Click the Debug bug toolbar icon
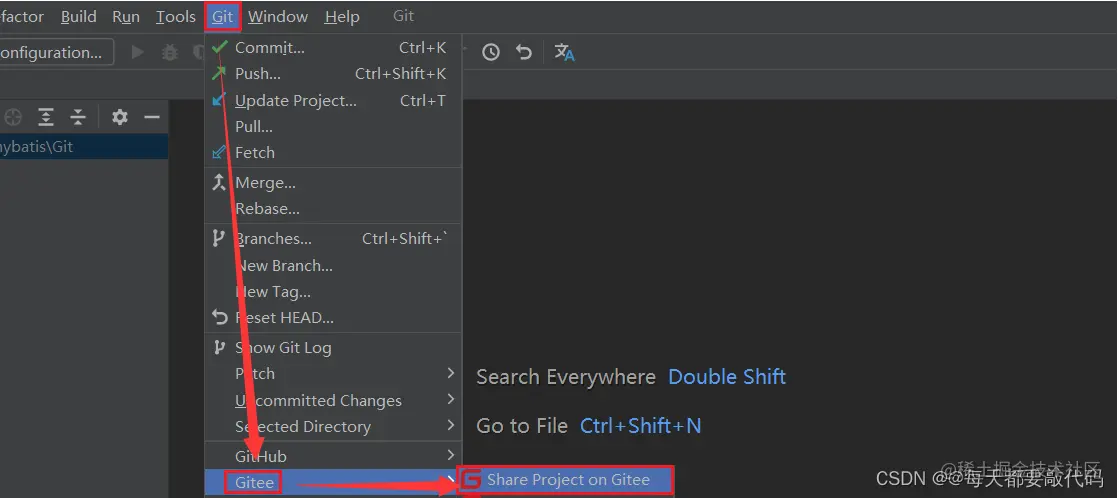This screenshot has width=1119, height=498. [x=170, y=52]
